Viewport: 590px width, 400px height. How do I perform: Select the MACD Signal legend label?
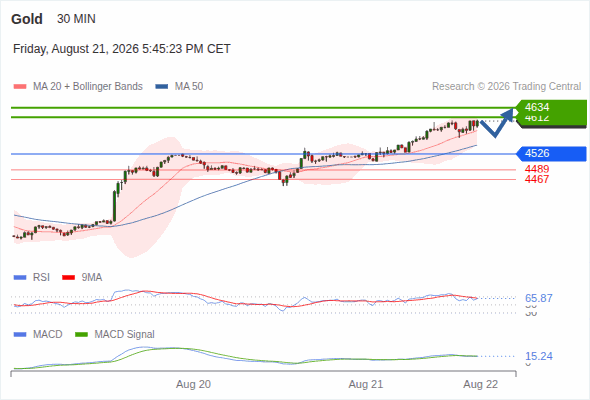(x=125, y=335)
